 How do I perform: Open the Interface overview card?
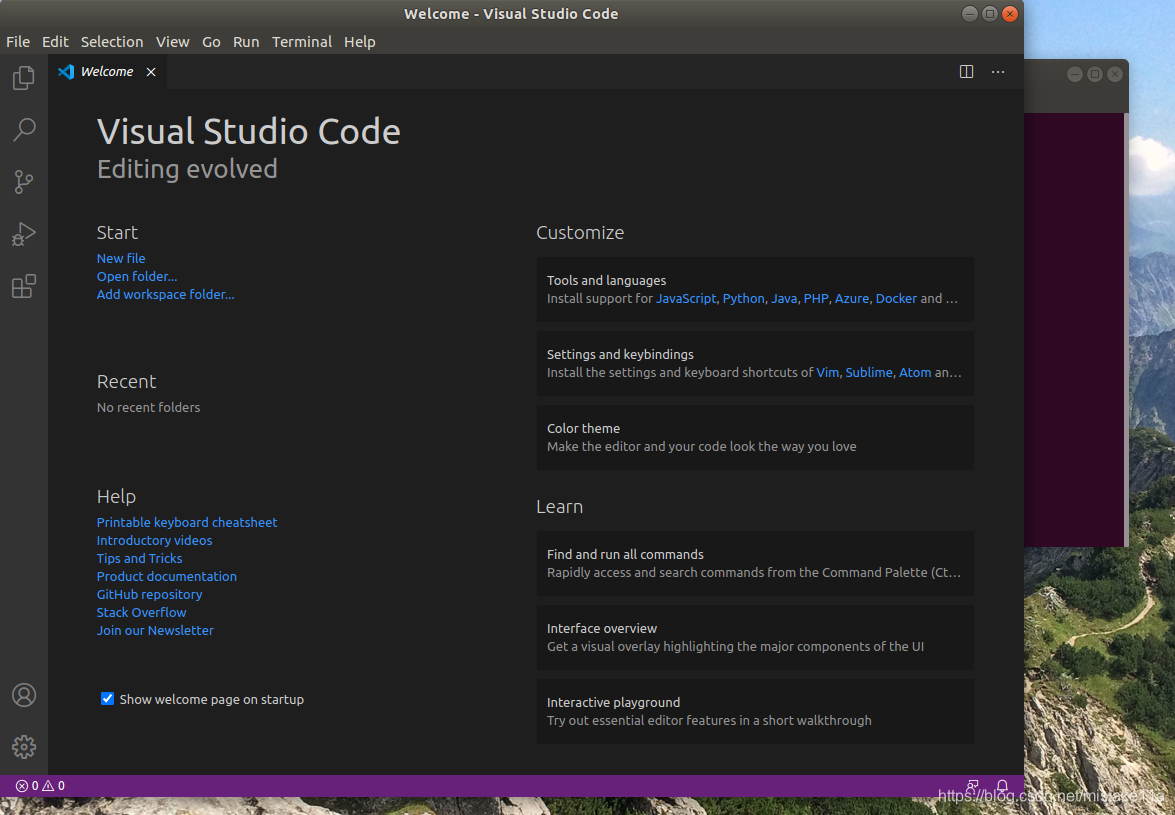[755, 637]
